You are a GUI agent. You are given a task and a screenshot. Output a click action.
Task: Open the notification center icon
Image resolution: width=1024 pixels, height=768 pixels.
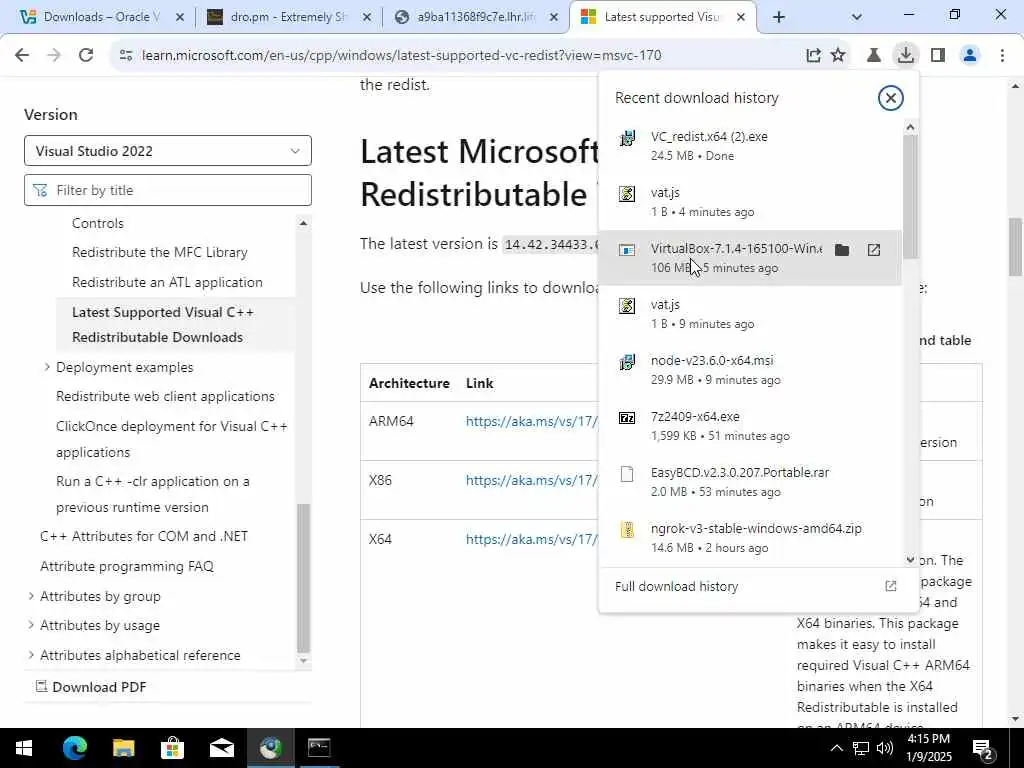(983, 750)
